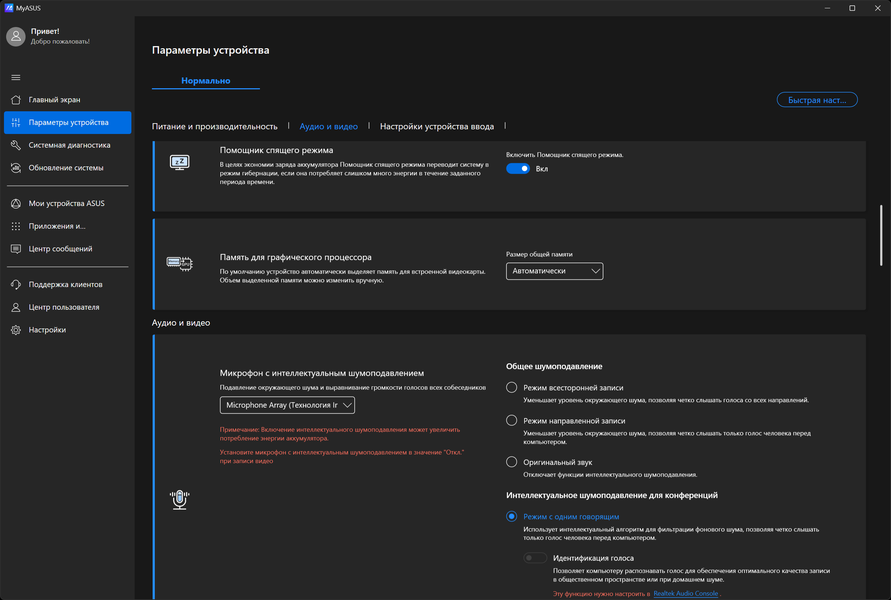Viewport: 891px width, 600px height.
Task: Open Центр сообщений message icon
Action: (16, 249)
